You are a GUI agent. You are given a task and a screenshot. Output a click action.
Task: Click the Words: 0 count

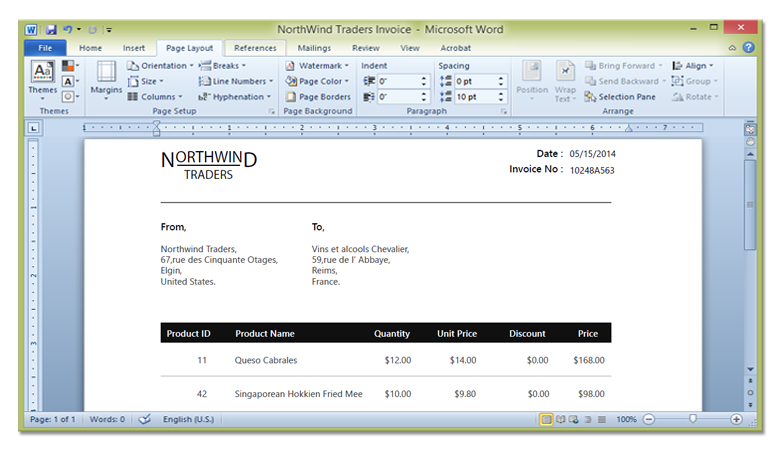(x=107, y=420)
